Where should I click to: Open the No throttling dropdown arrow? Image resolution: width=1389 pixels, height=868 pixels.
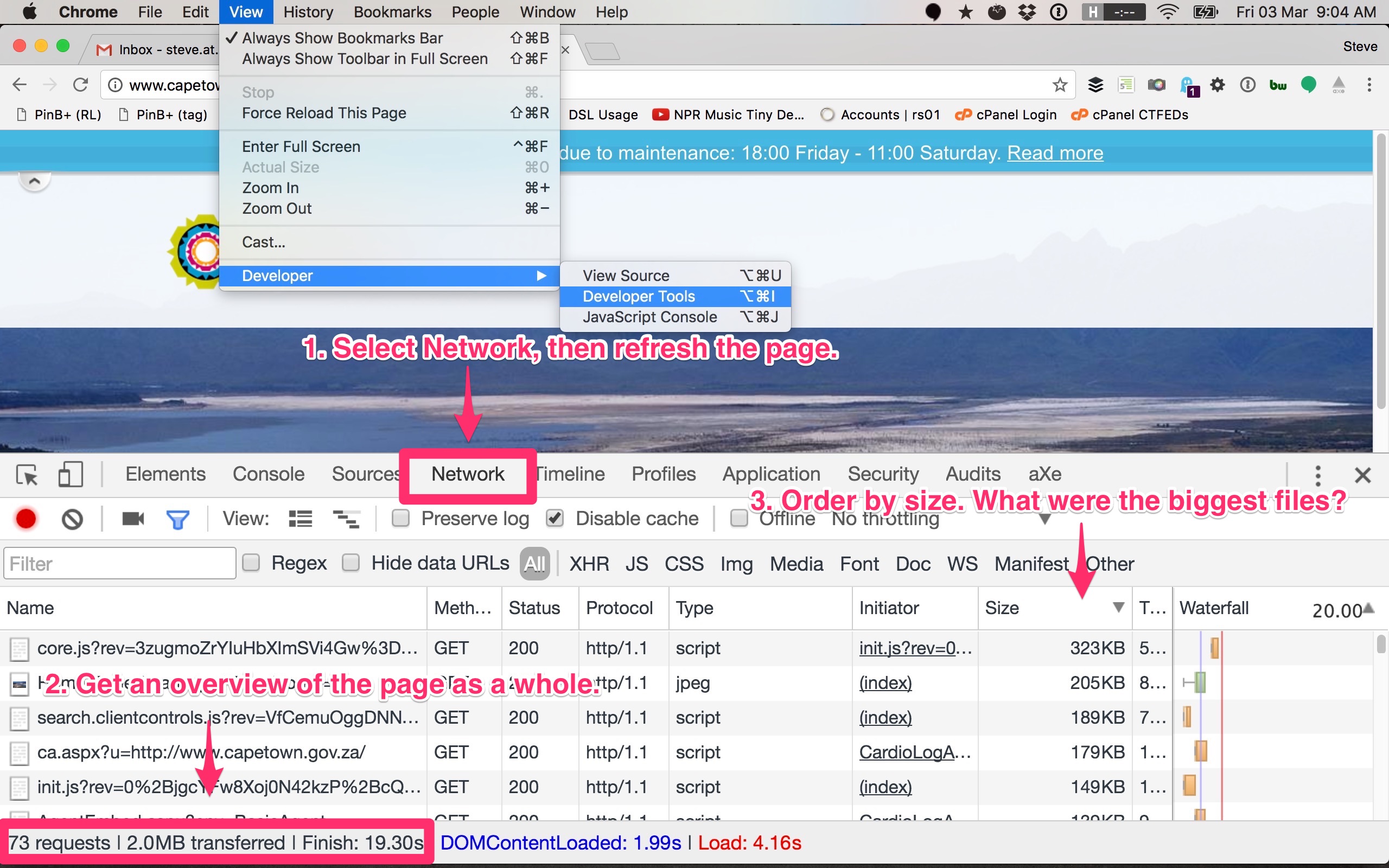coord(1044,519)
